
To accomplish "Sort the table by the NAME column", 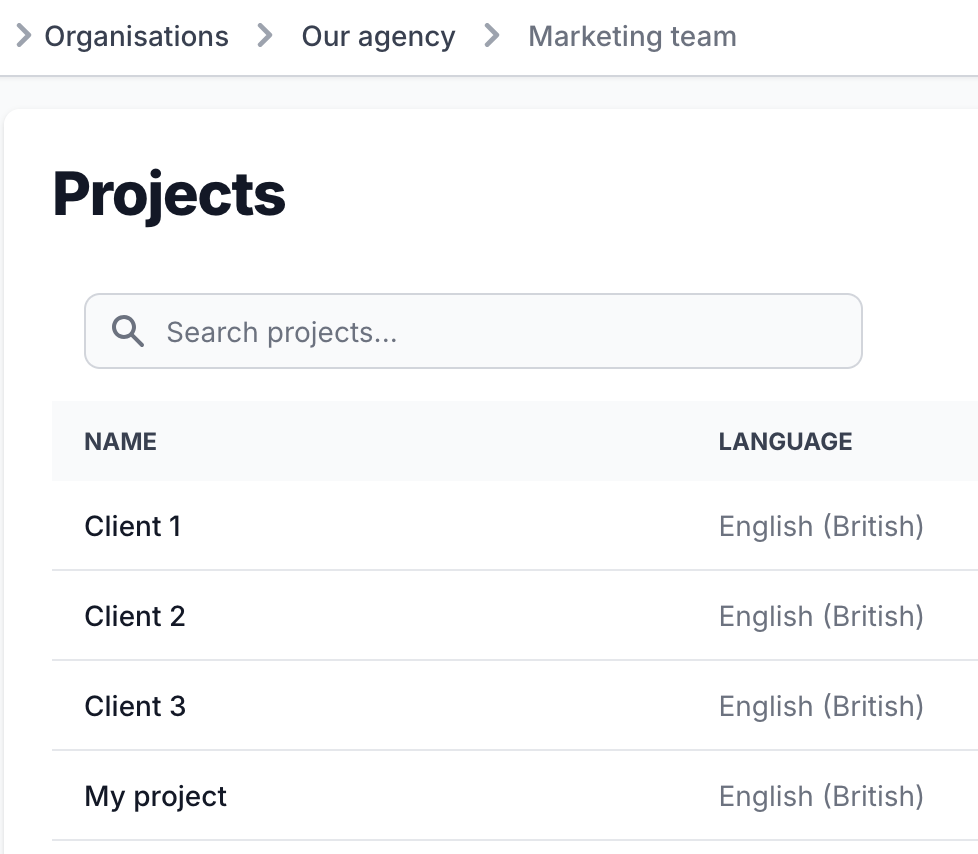I will coord(119,441).
